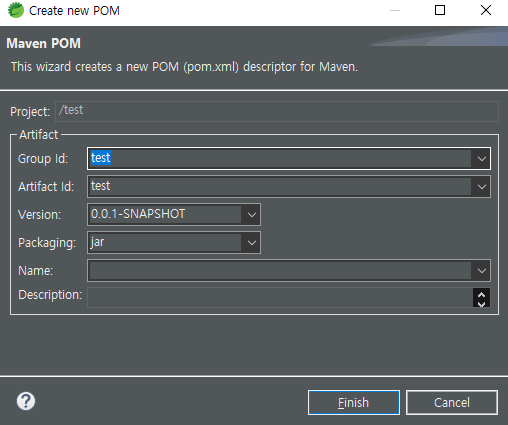The width and height of the screenshot is (508, 425).
Task: Click the disabled Project field /test
Action: [277, 111]
